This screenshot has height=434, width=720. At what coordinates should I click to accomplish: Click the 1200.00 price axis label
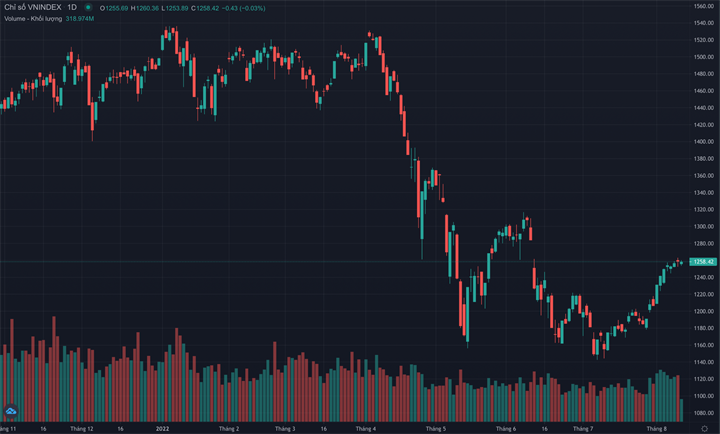point(704,311)
